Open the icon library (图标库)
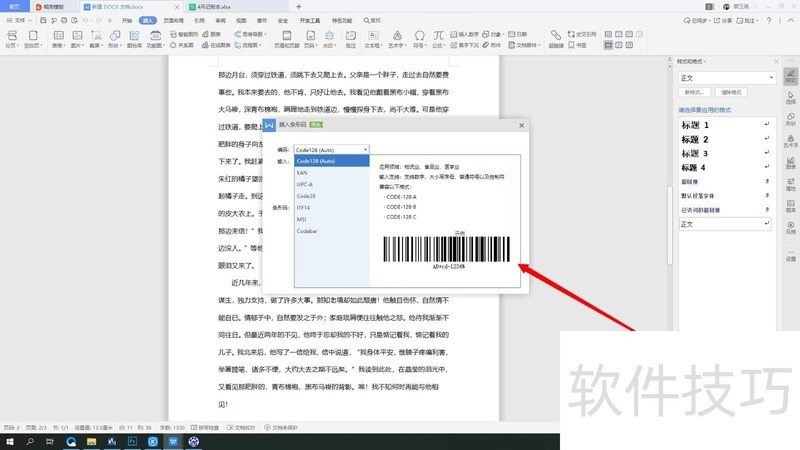Image resolution: width=800 pixels, height=450 pixels. point(134,39)
